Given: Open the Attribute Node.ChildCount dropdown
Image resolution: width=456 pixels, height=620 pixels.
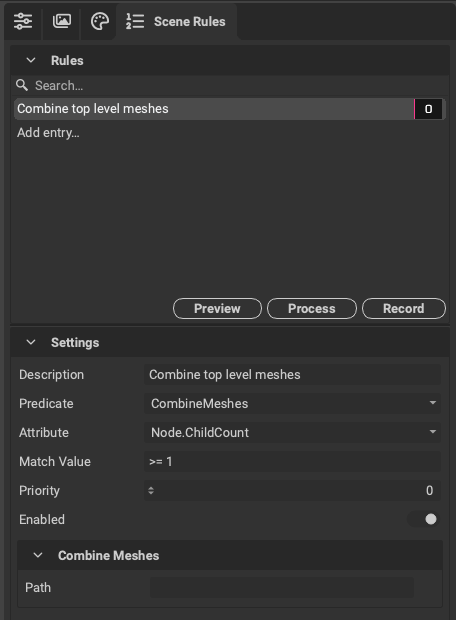Looking at the screenshot, I should [292, 432].
